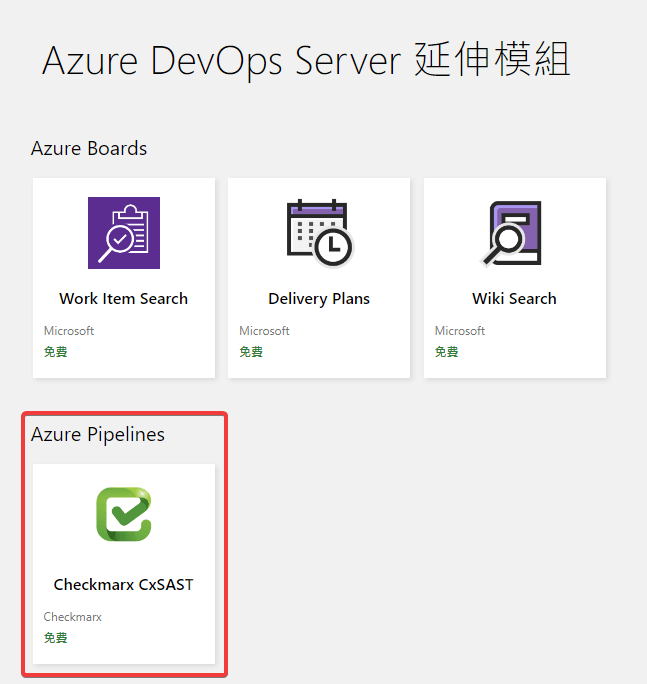
Task: Click the Azure DevOps Server 延伸模組 page title
Action: coord(306,61)
